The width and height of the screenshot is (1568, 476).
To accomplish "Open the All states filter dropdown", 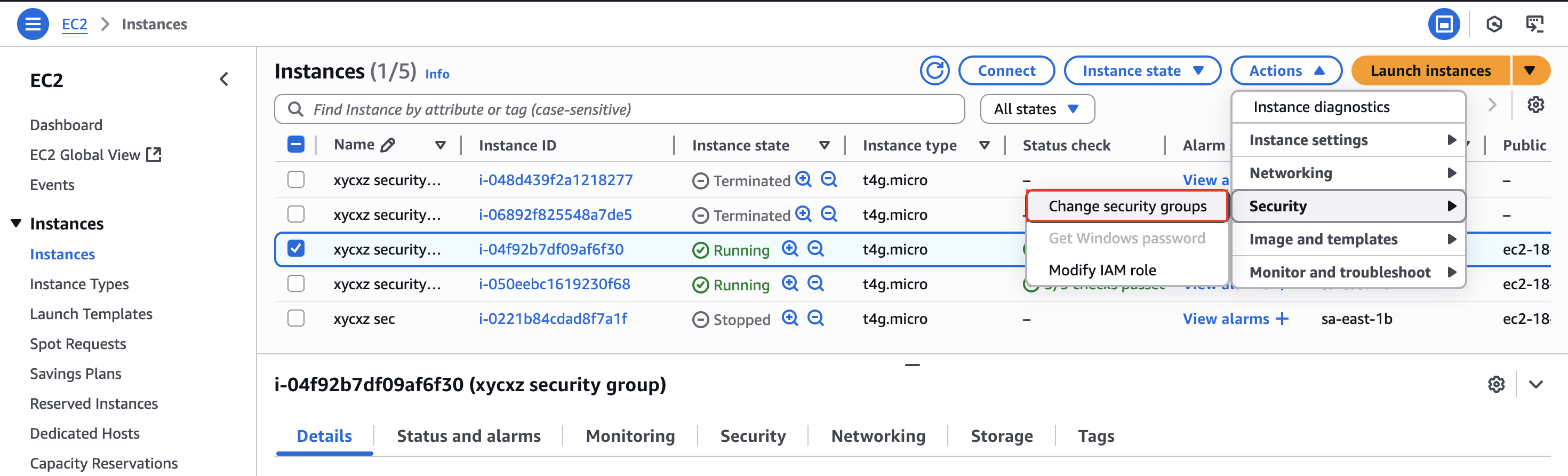I will (x=1037, y=109).
